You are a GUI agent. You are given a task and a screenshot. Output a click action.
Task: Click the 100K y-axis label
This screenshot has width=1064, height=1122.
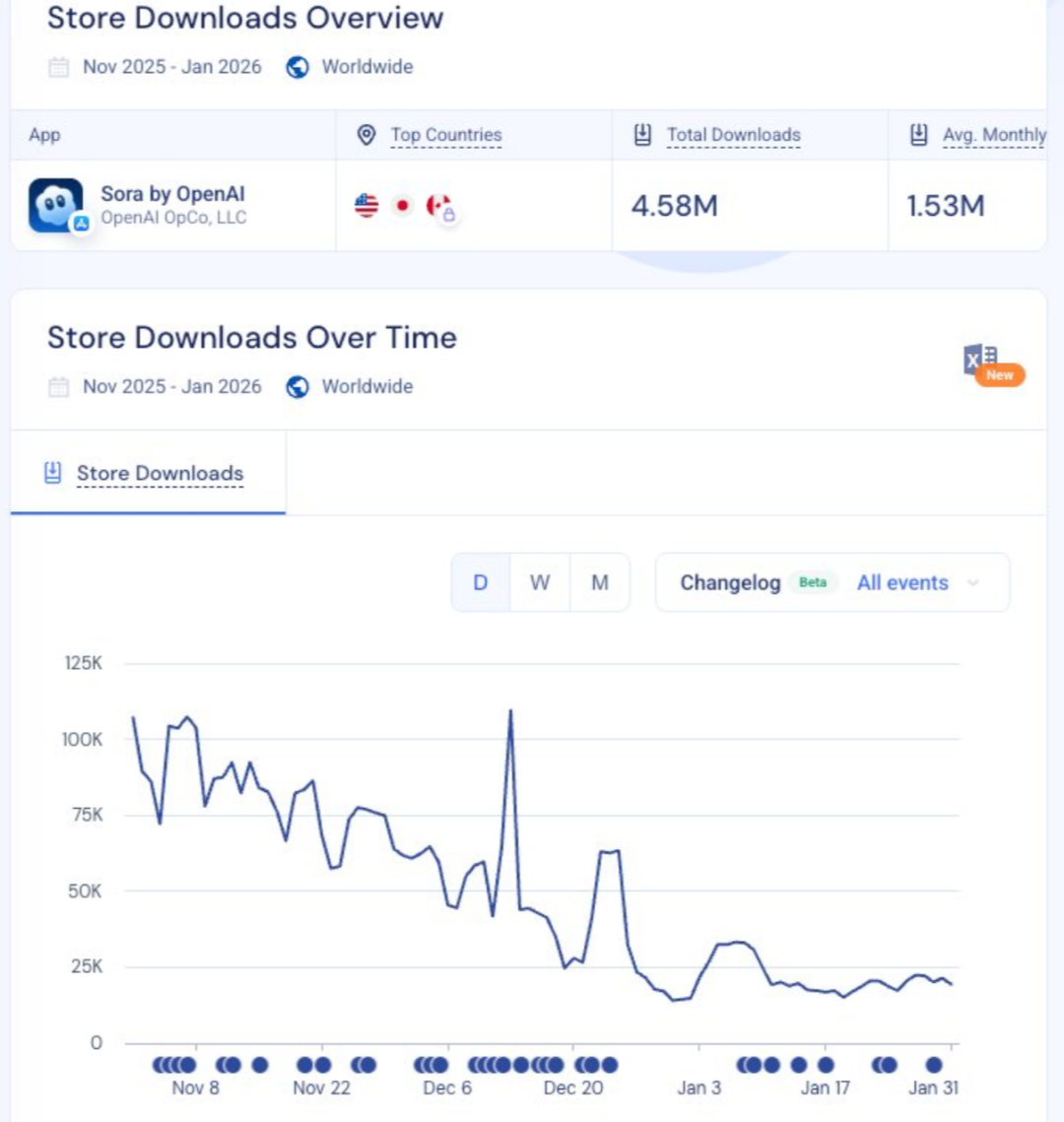(83, 739)
